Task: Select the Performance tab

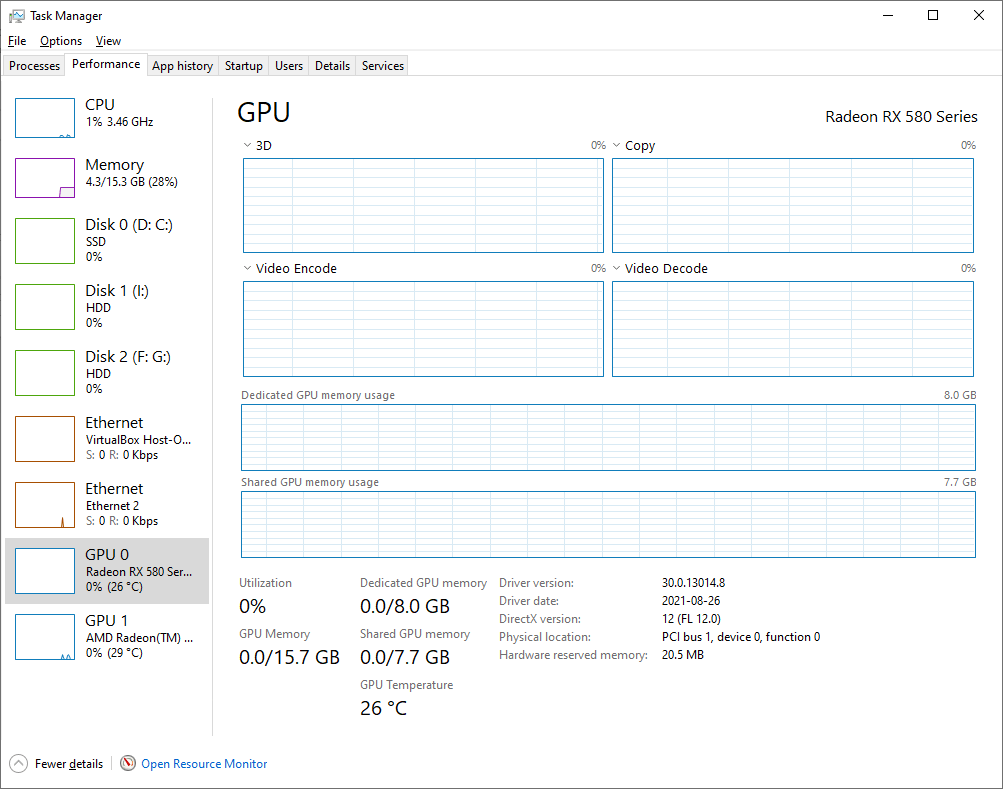Action: [x=106, y=64]
